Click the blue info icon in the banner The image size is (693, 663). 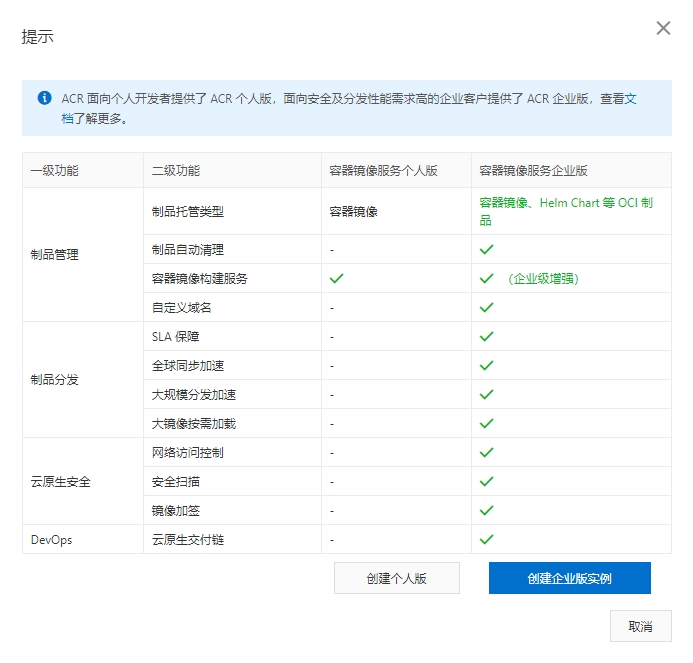[x=44, y=98]
